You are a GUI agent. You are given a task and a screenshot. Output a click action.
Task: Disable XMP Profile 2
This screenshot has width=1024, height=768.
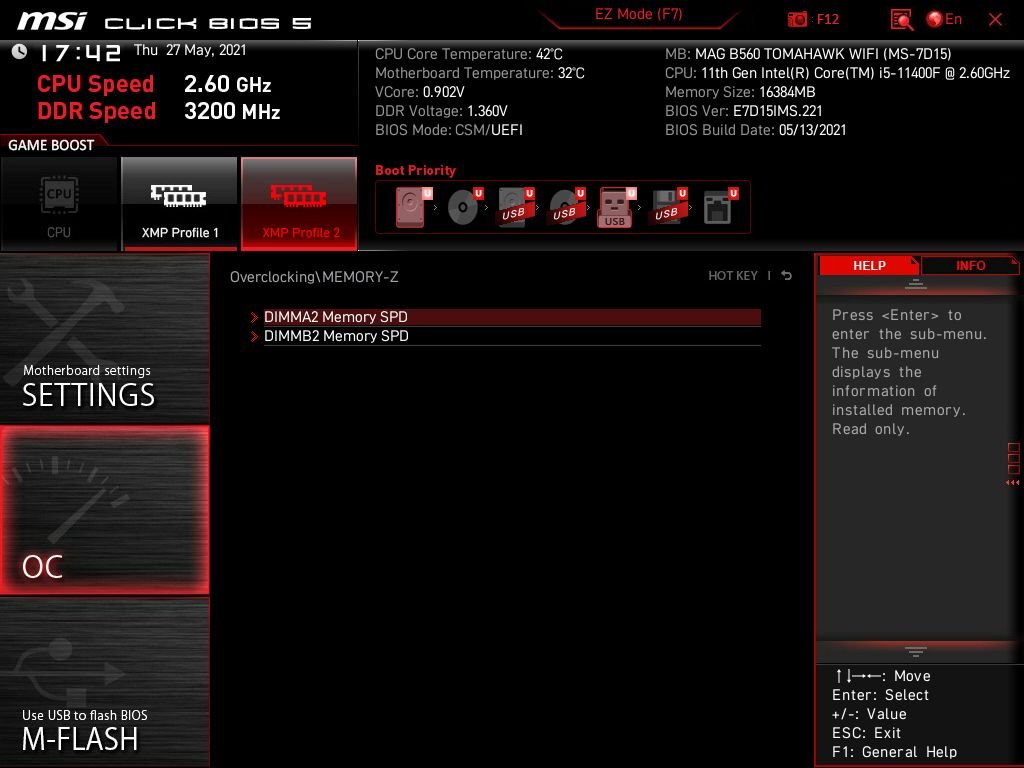point(299,204)
